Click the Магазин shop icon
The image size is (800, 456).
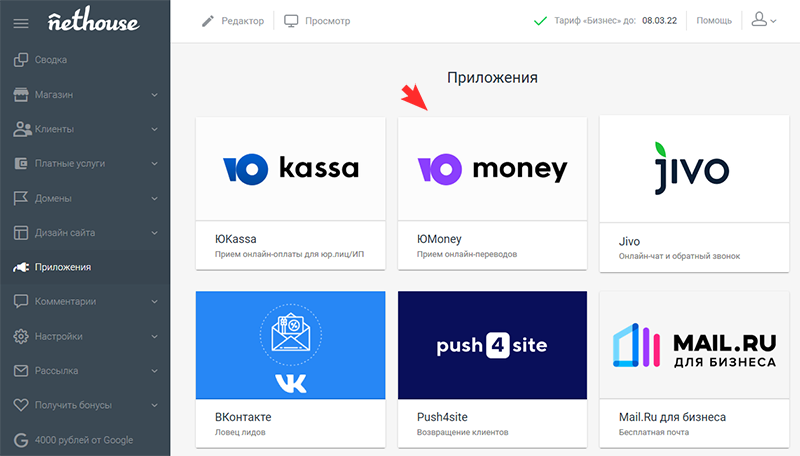tap(21, 94)
